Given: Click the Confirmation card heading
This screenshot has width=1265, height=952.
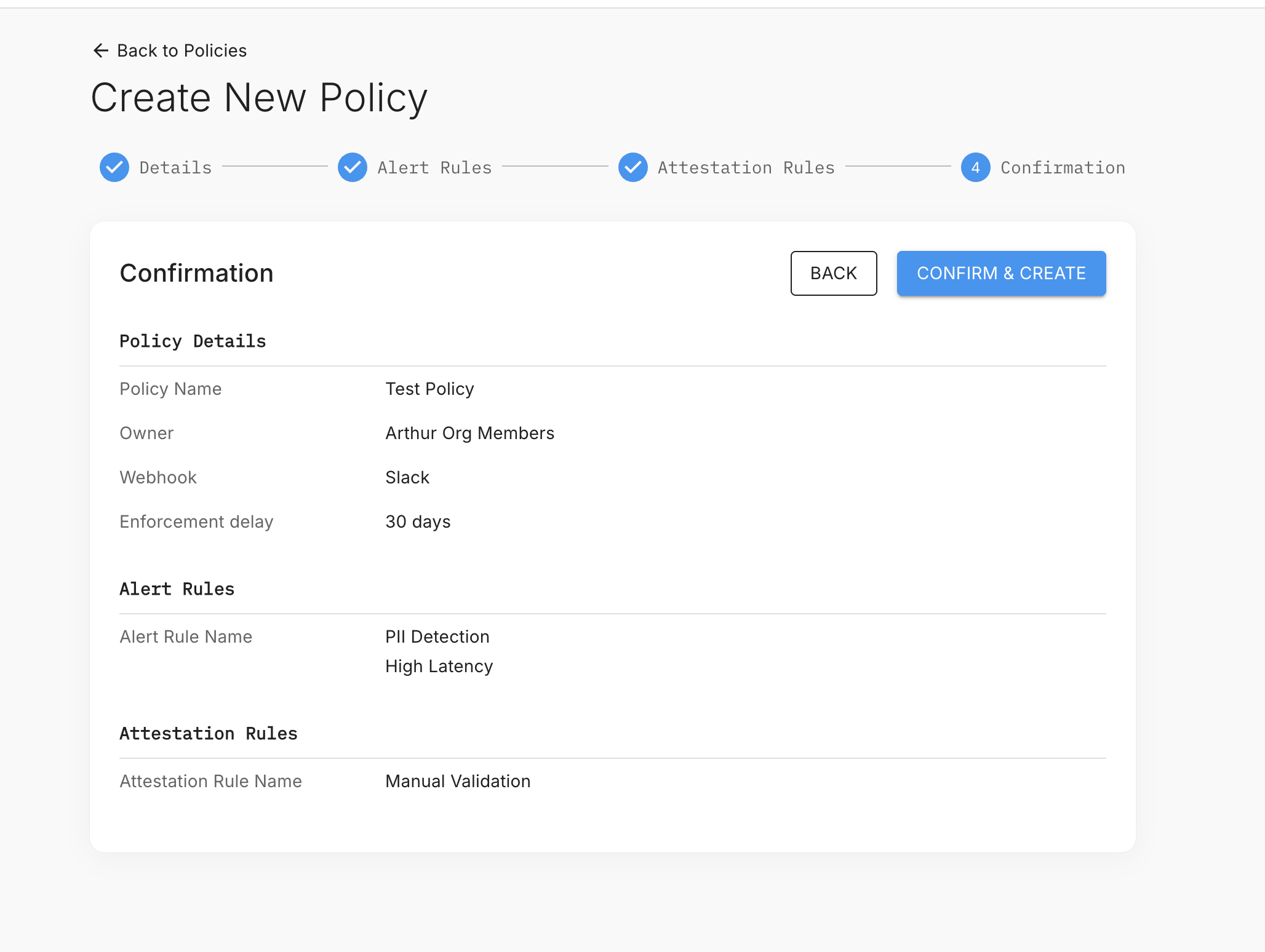Looking at the screenshot, I should click(196, 273).
